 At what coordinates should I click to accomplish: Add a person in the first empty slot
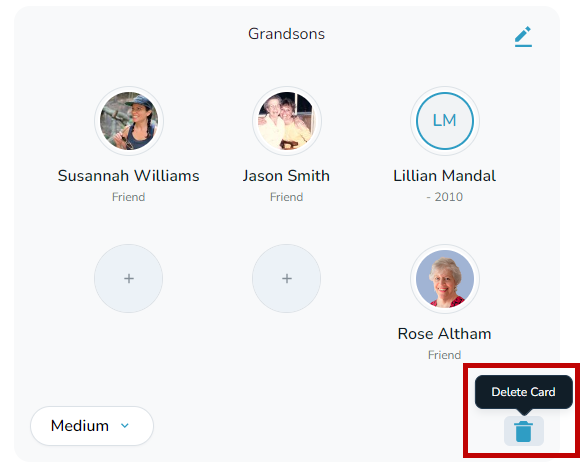129,279
